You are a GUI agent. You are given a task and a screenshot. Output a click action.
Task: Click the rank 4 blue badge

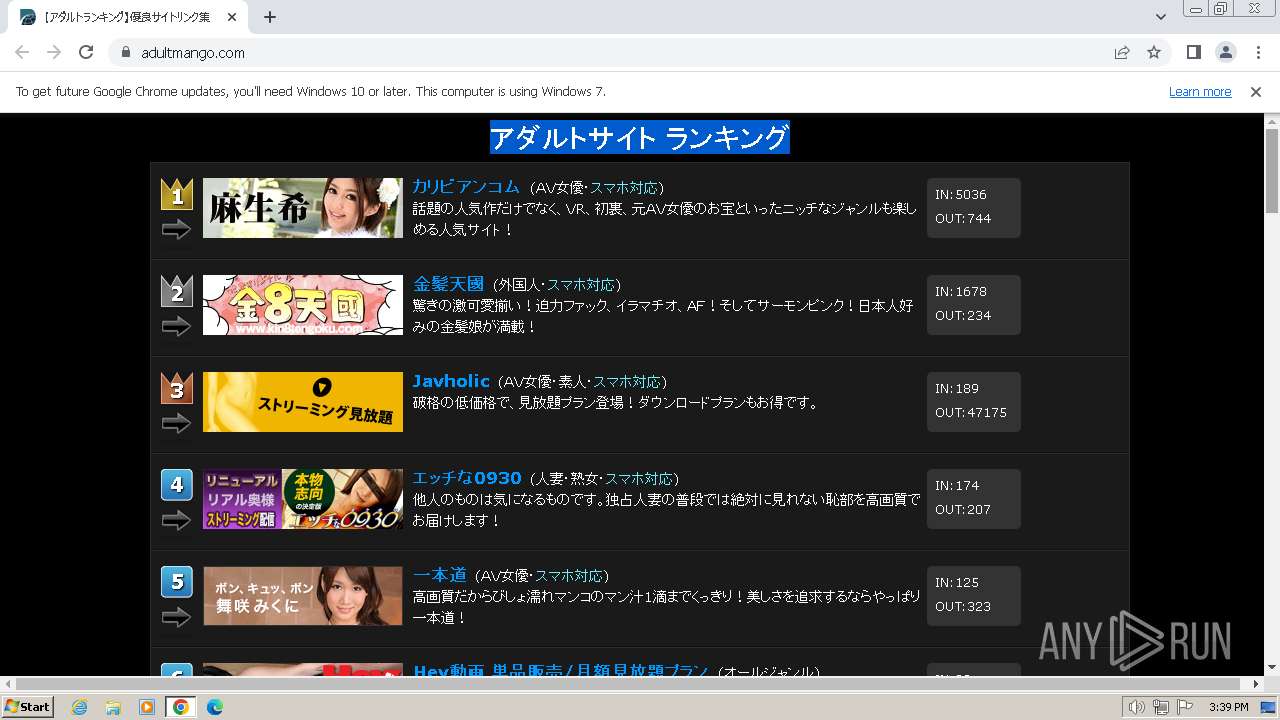177,485
